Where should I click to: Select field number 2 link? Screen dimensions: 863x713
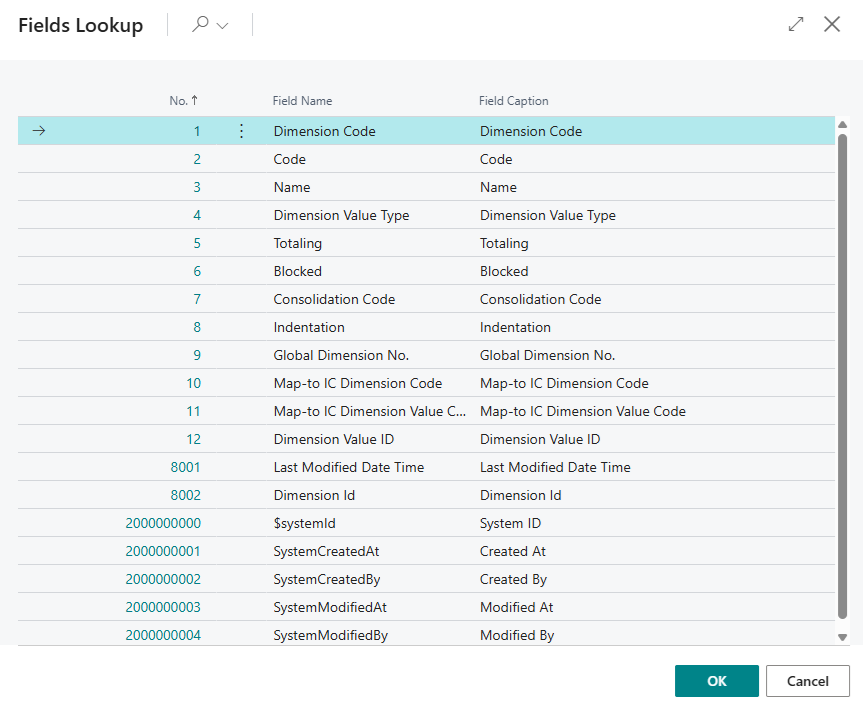click(x=197, y=159)
